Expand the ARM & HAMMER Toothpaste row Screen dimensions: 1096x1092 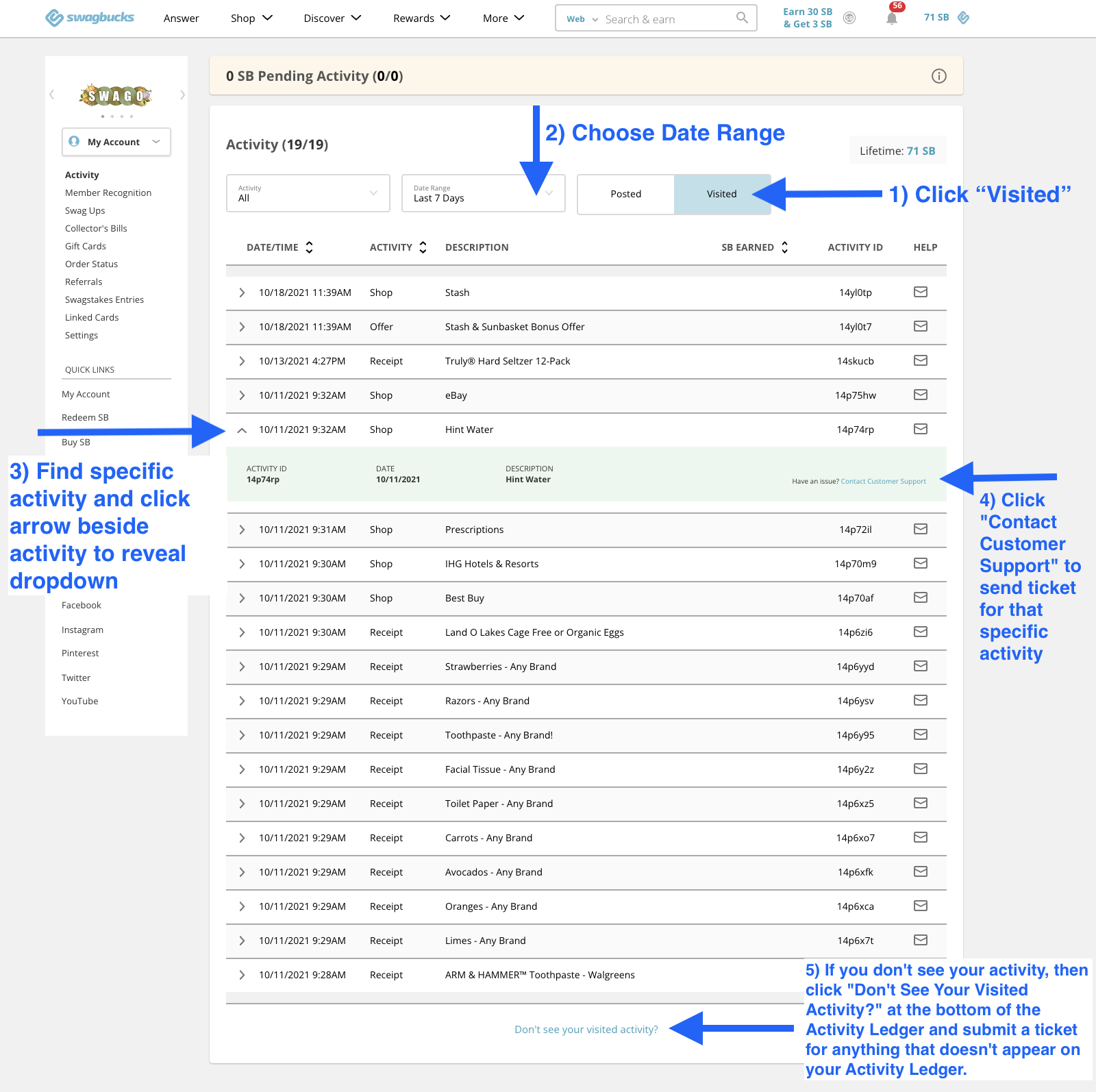click(x=242, y=975)
